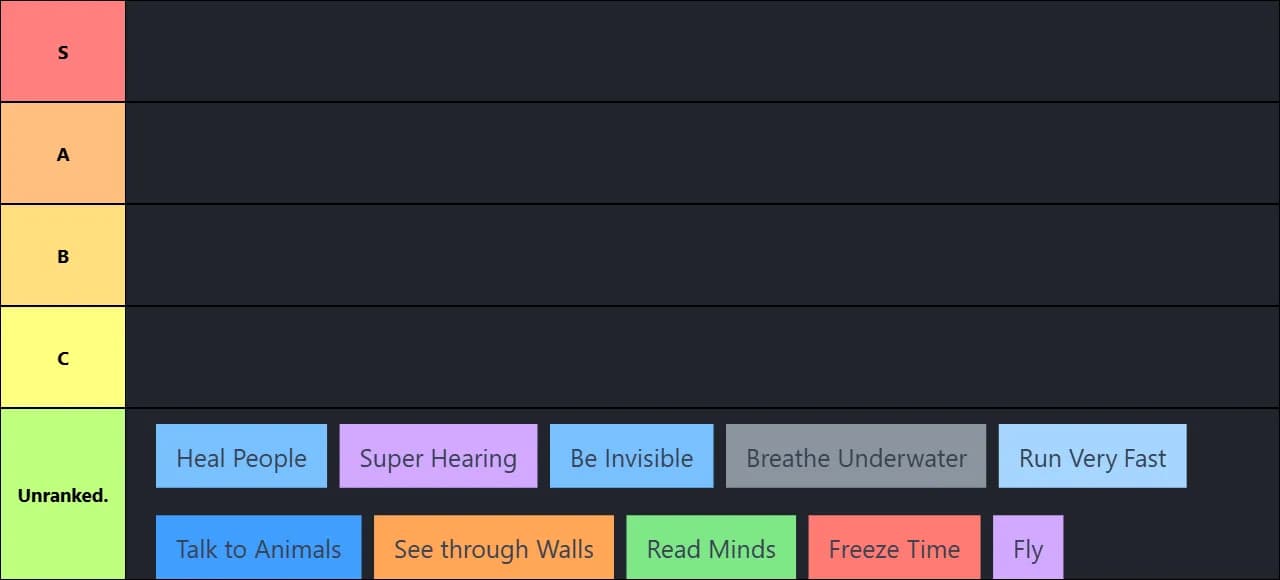The image size is (1280, 580).
Task: Select the Breathe Underwater item
Action: pos(856,456)
